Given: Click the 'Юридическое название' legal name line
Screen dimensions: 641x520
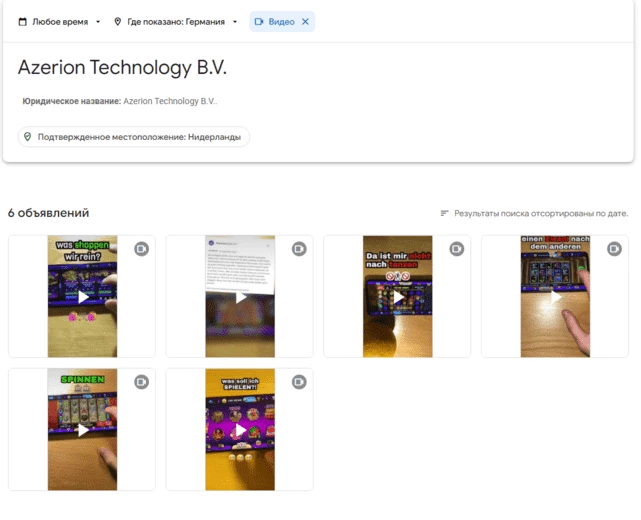Looking at the screenshot, I should click(x=119, y=101).
